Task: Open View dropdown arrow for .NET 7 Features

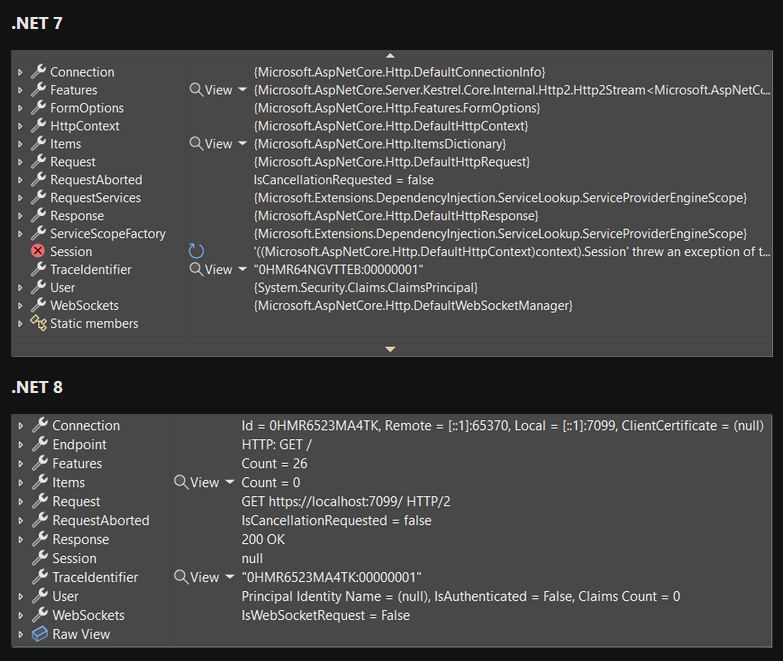Action: (x=242, y=90)
